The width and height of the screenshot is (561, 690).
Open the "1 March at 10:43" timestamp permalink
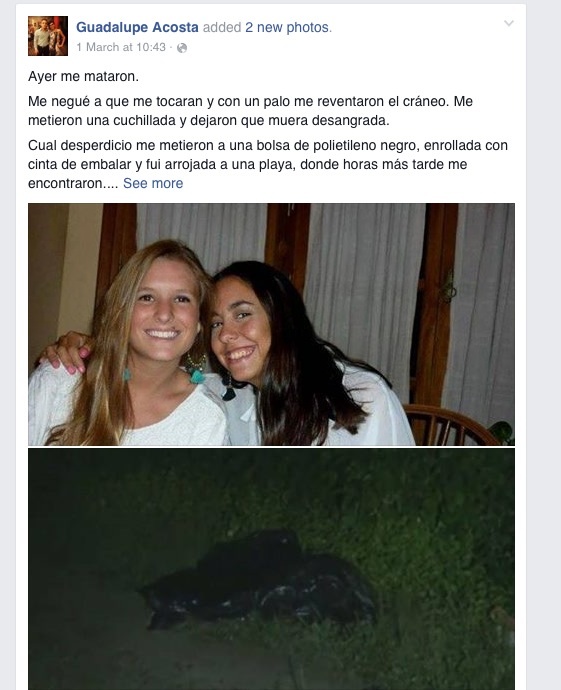[x=121, y=47]
